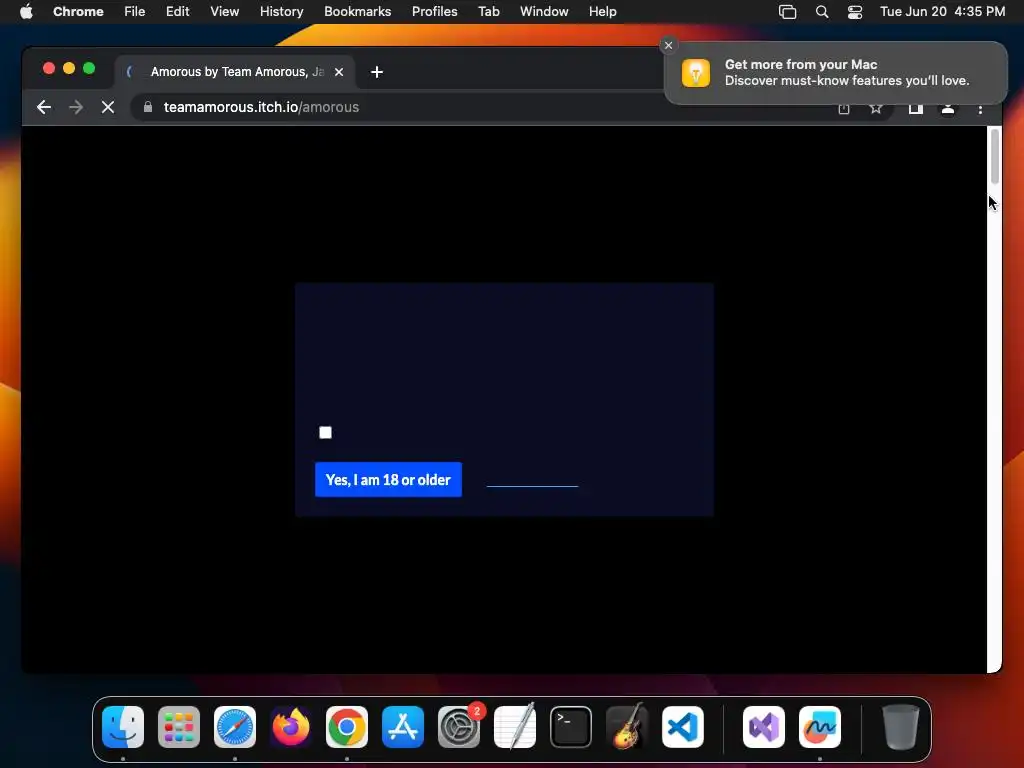Open Stage Manager from the menu bar icon

788,12
